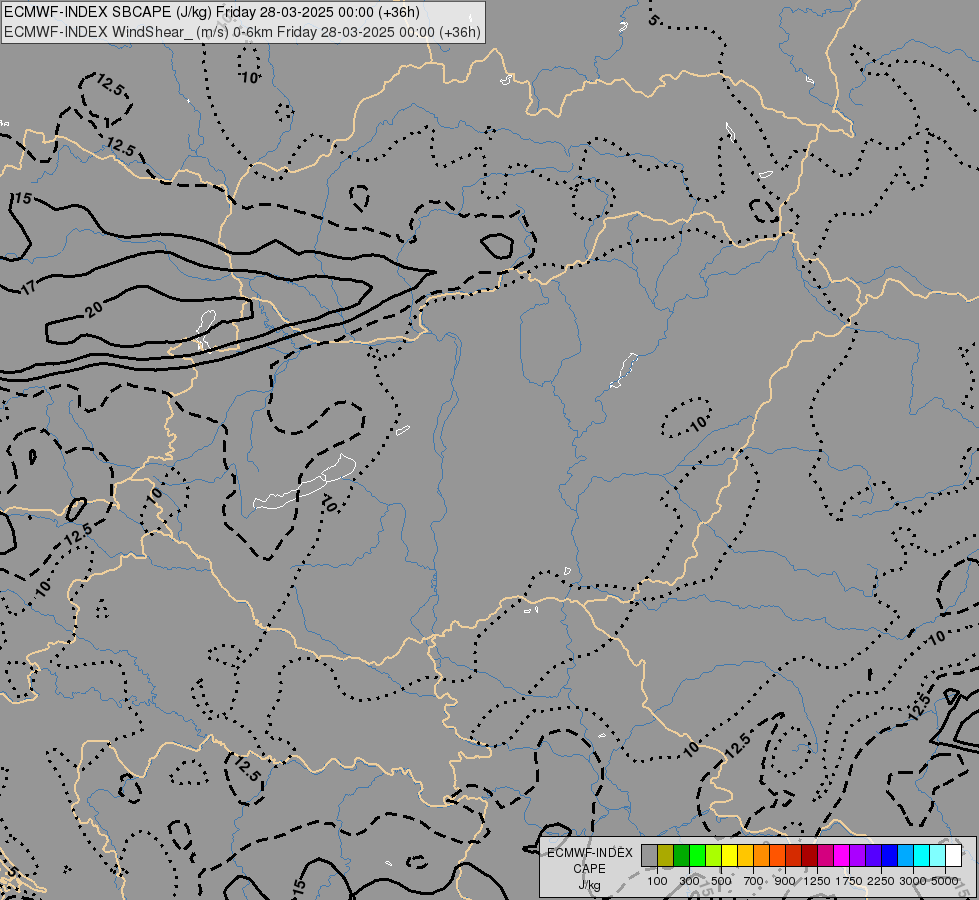
Task: Click the 300 label on the CAPE legend
Action: click(x=689, y=881)
